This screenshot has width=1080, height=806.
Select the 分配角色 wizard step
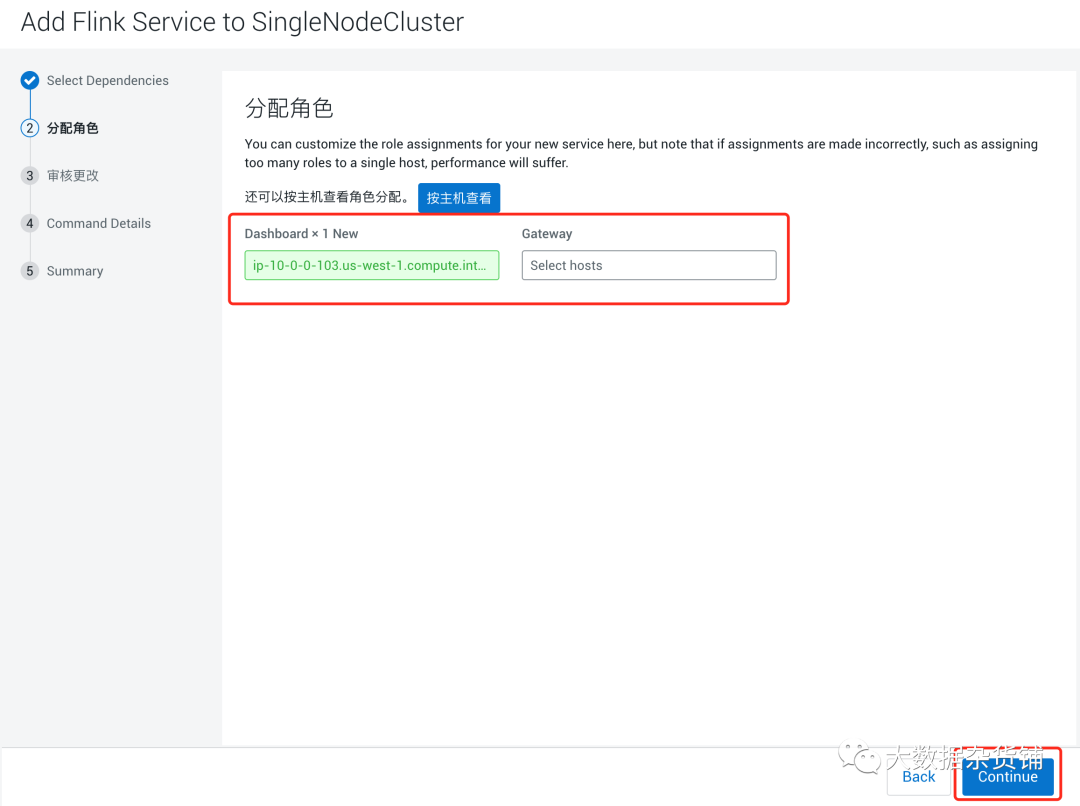click(x=73, y=128)
